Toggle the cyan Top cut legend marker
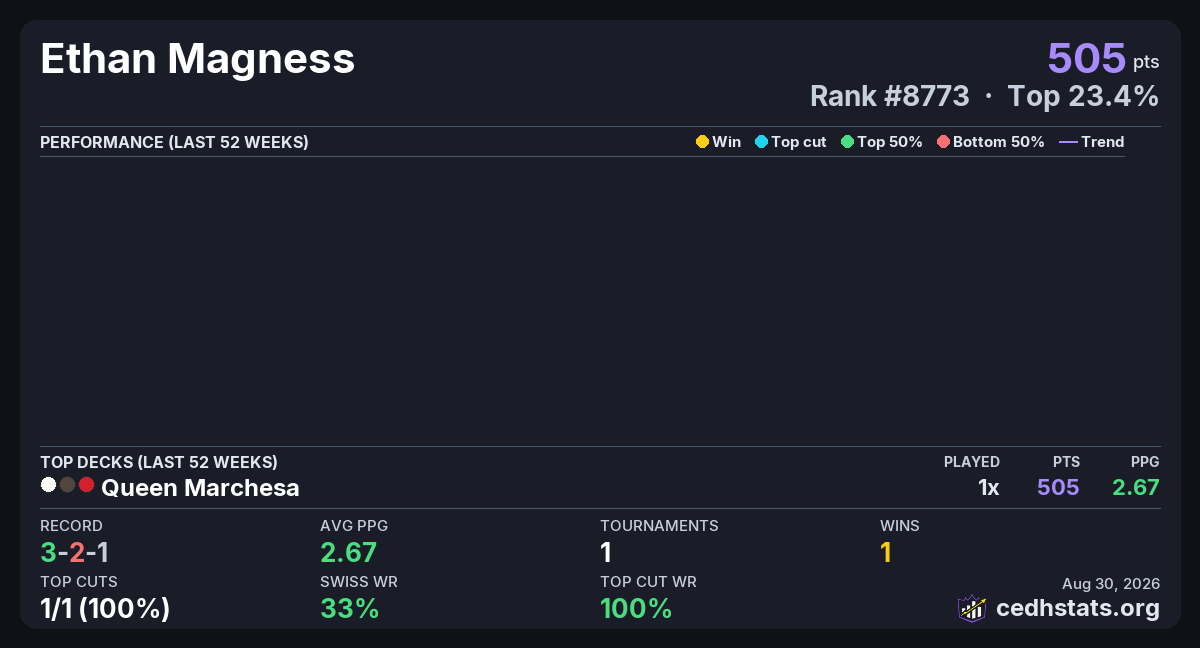This screenshot has width=1200, height=648. [761, 142]
